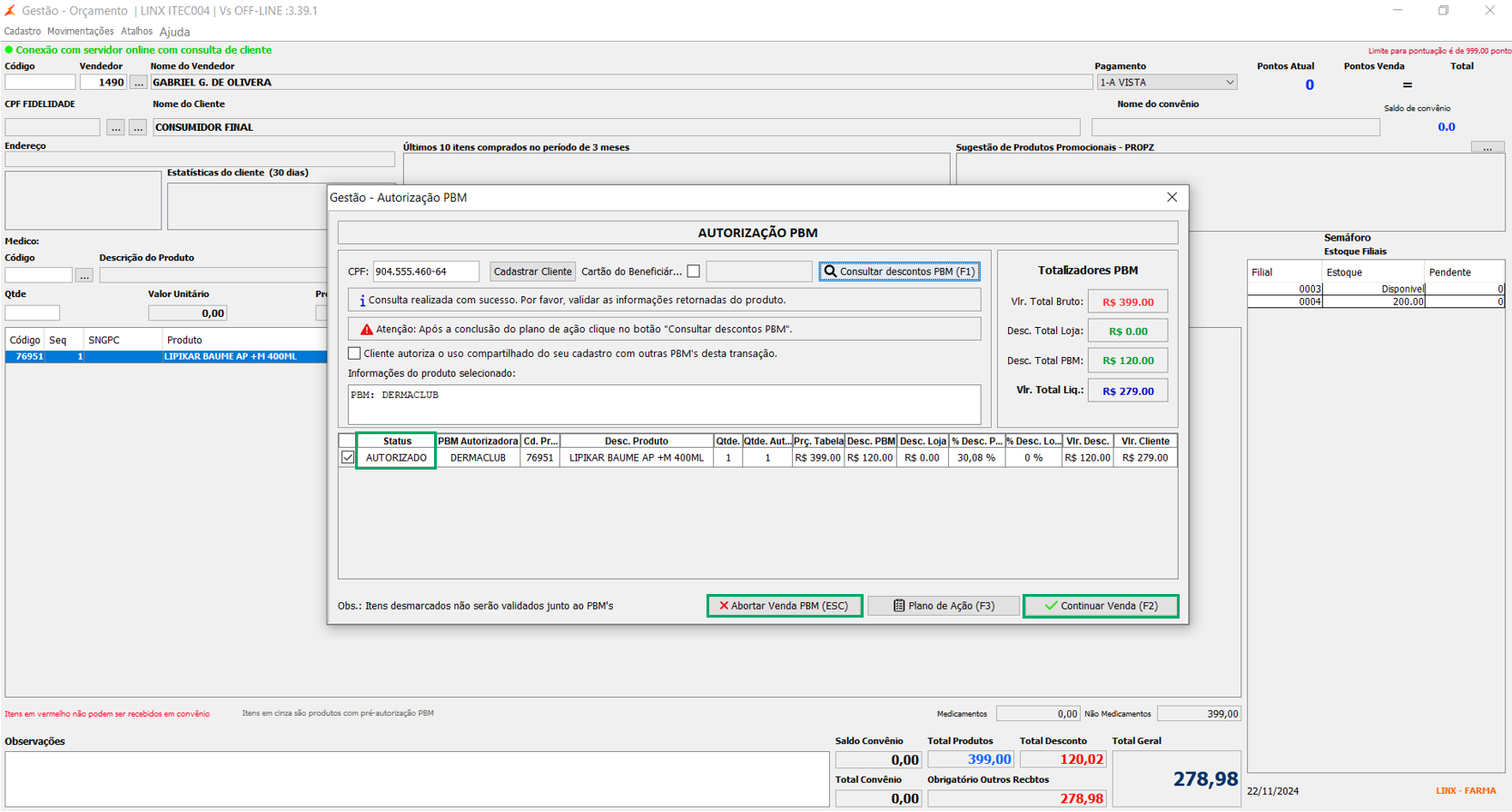The width and height of the screenshot is (1512, 812).
Task: Select the LIPIKAR BAUME row in product list
Action: (166, 357)
